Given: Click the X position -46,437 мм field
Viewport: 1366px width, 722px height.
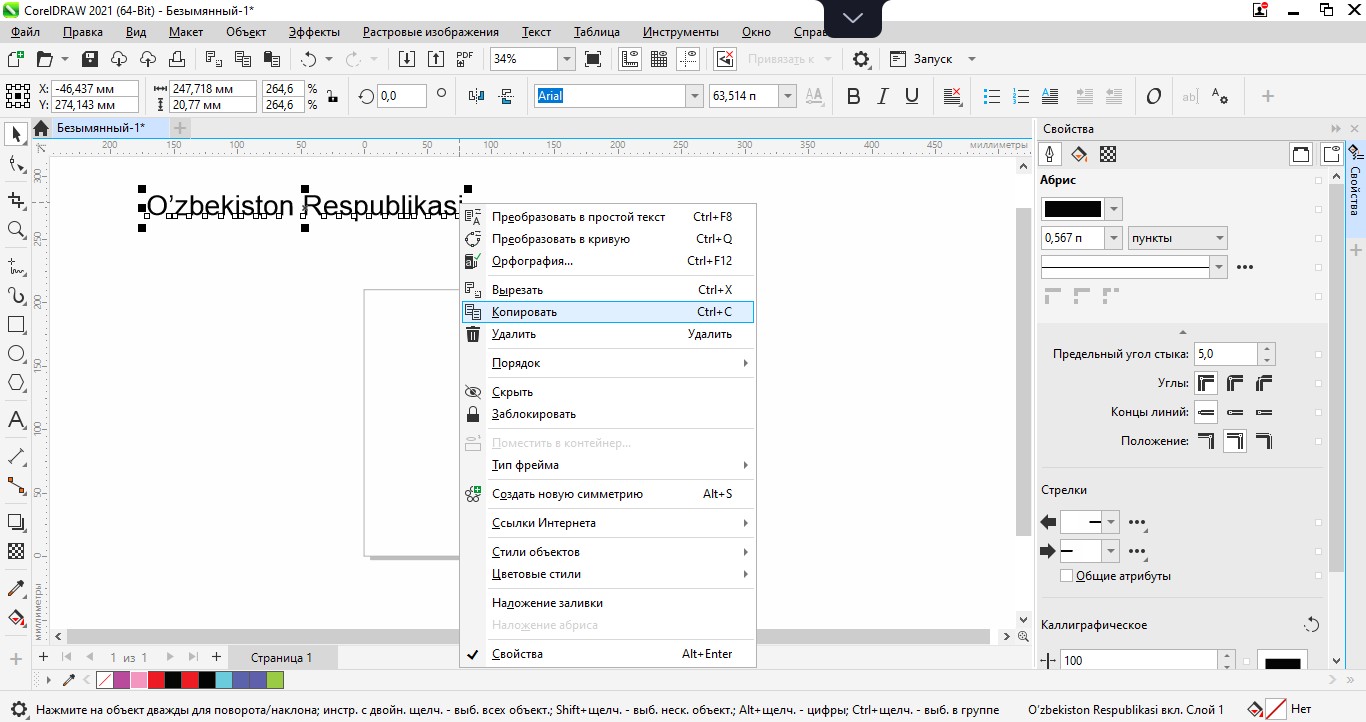Looking at the screenshot, I should [94, 89].
